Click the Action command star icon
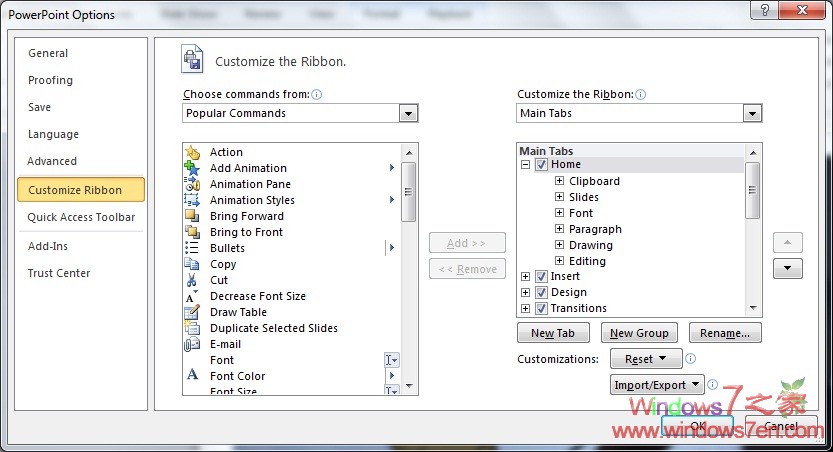This screenshot has height=452, width=833. (x=192, y=152)
